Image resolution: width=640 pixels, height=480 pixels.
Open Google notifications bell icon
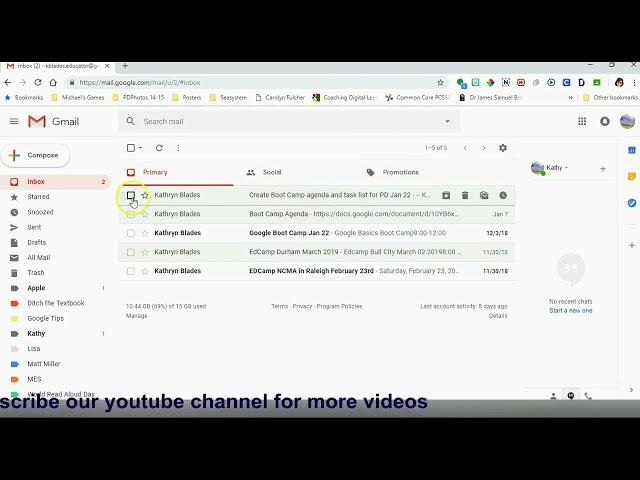pyautogui.click(x=604, y=121)
